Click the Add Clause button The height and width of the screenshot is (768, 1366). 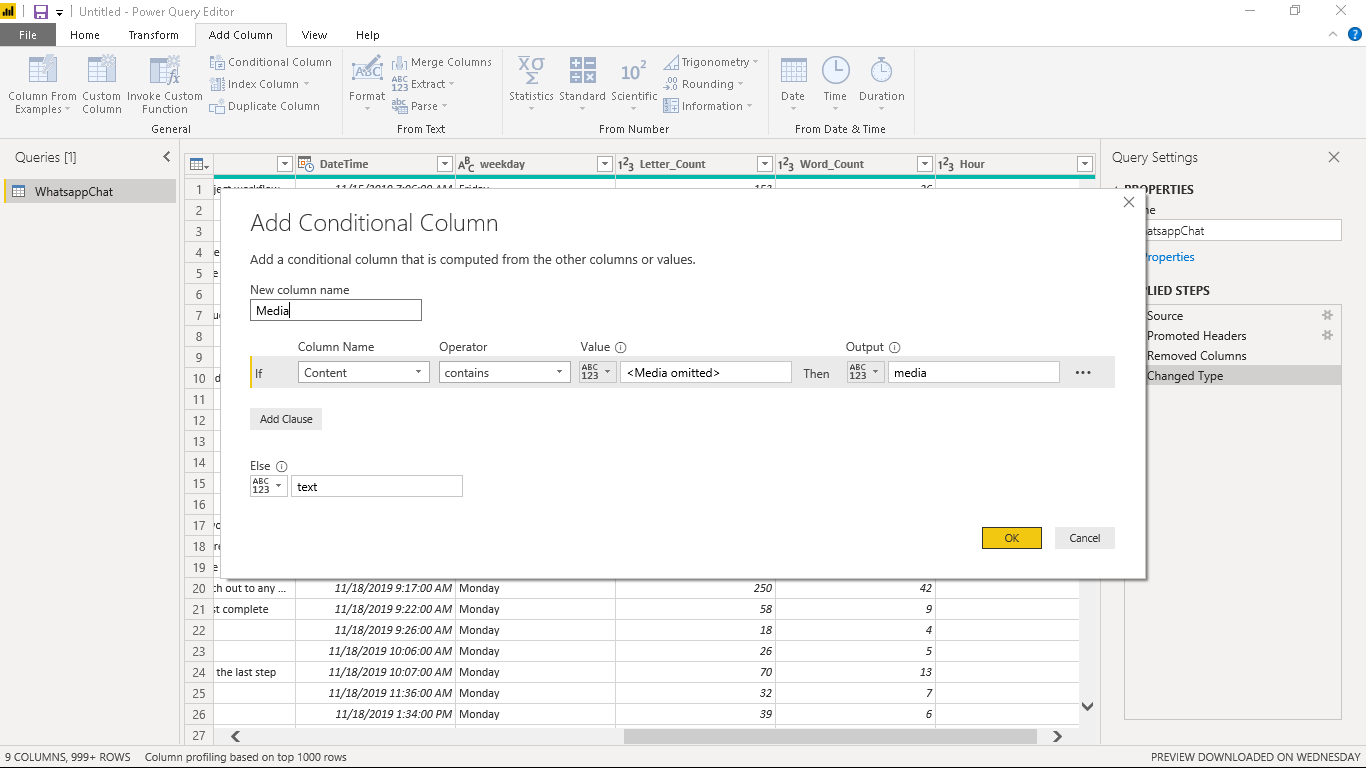tap(286, 419)
